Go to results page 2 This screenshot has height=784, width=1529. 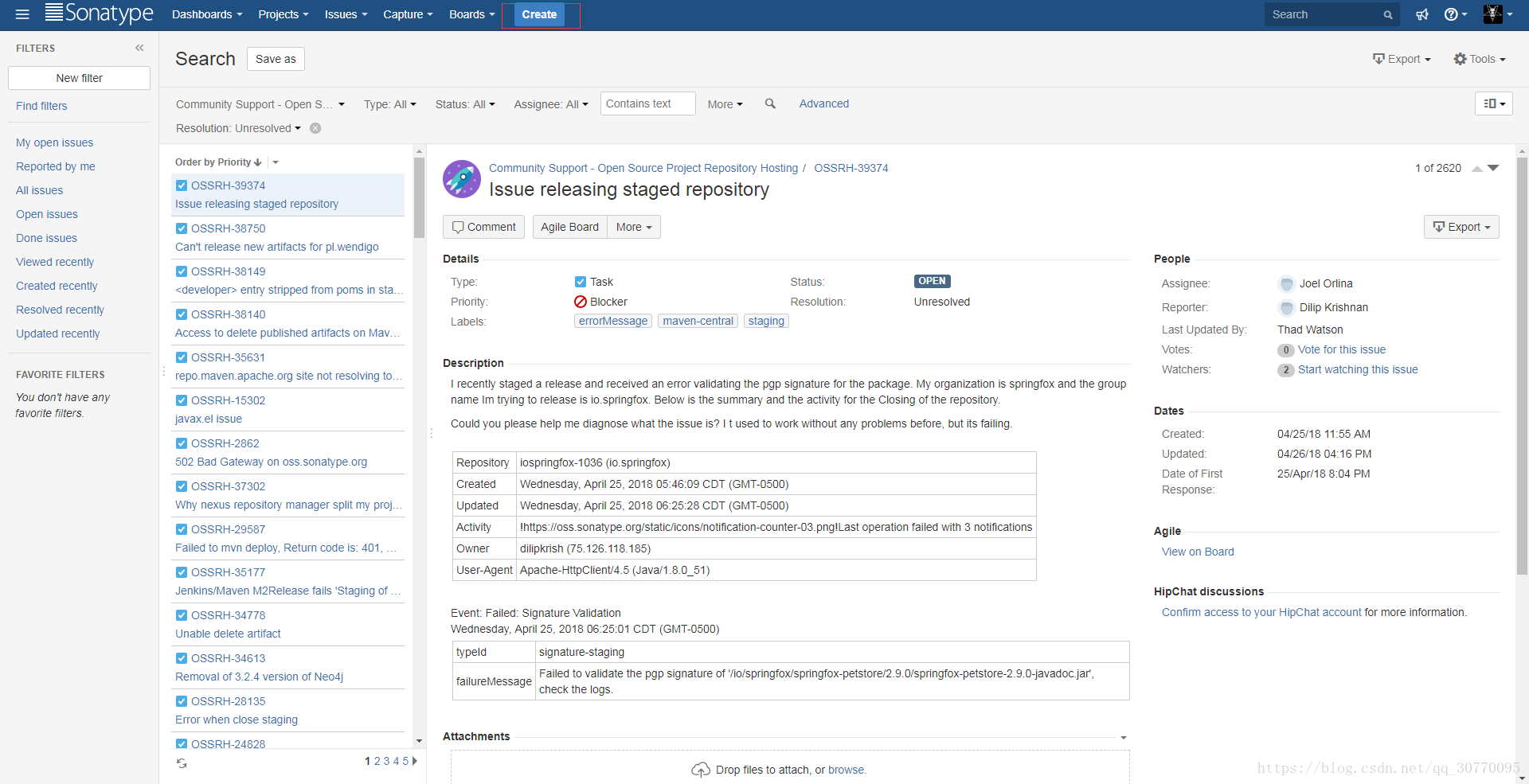tap(377, 762)
